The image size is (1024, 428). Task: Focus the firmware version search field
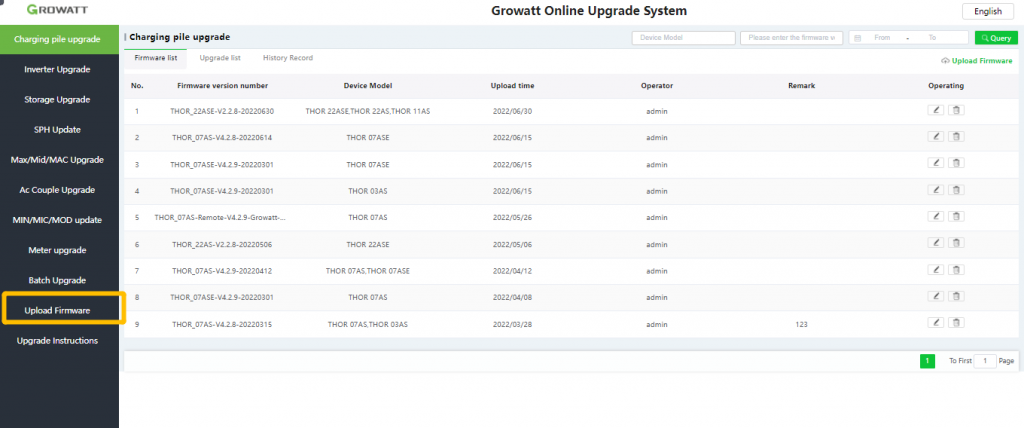coord(792,38)
